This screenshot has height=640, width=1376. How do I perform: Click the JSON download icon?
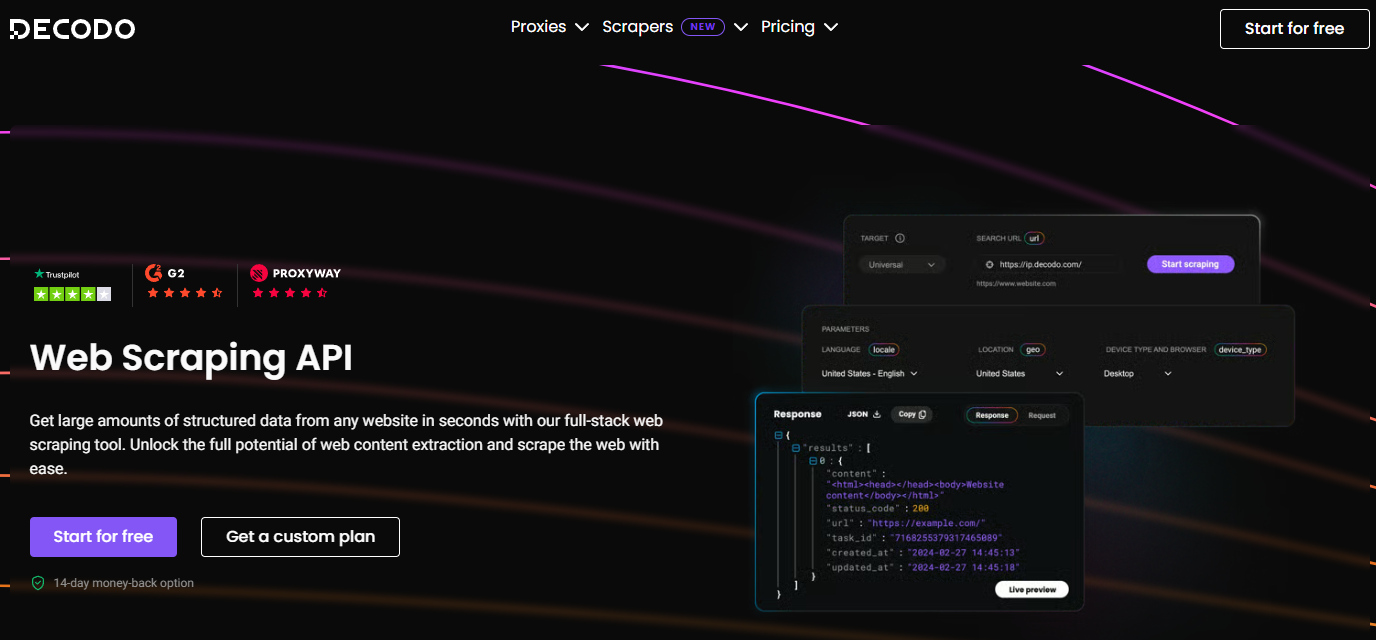pyautogui.click(x=877, y=414)
